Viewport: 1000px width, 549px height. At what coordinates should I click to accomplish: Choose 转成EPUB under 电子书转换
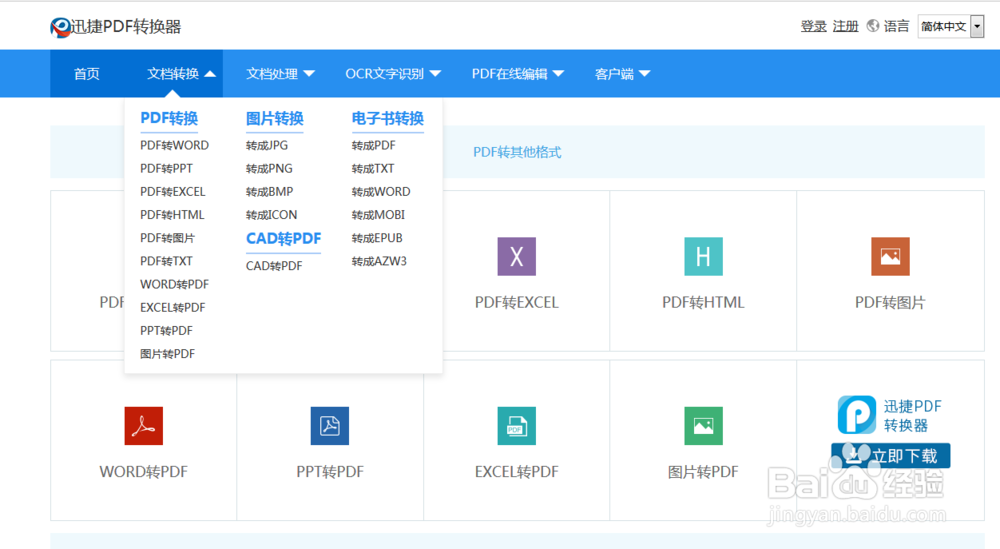click(x=377, y=238)
